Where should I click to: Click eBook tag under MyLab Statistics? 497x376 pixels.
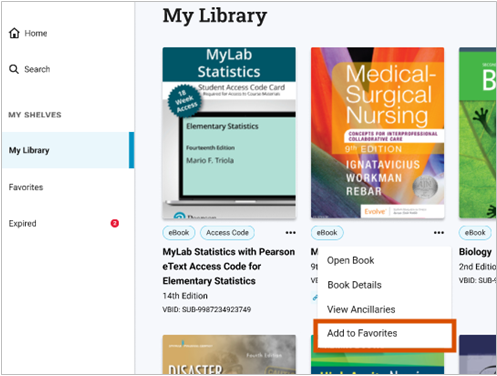[179, 233]
